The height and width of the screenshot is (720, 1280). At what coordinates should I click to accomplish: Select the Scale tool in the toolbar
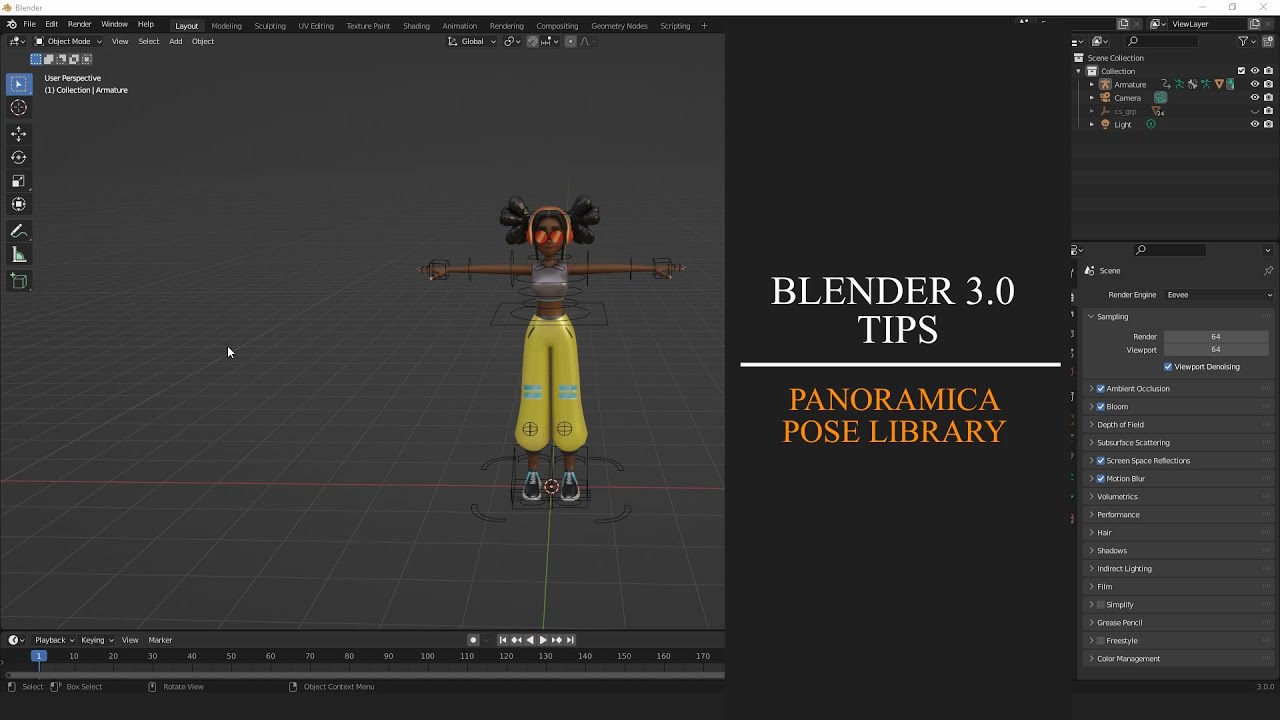click(x=18, y=181)
